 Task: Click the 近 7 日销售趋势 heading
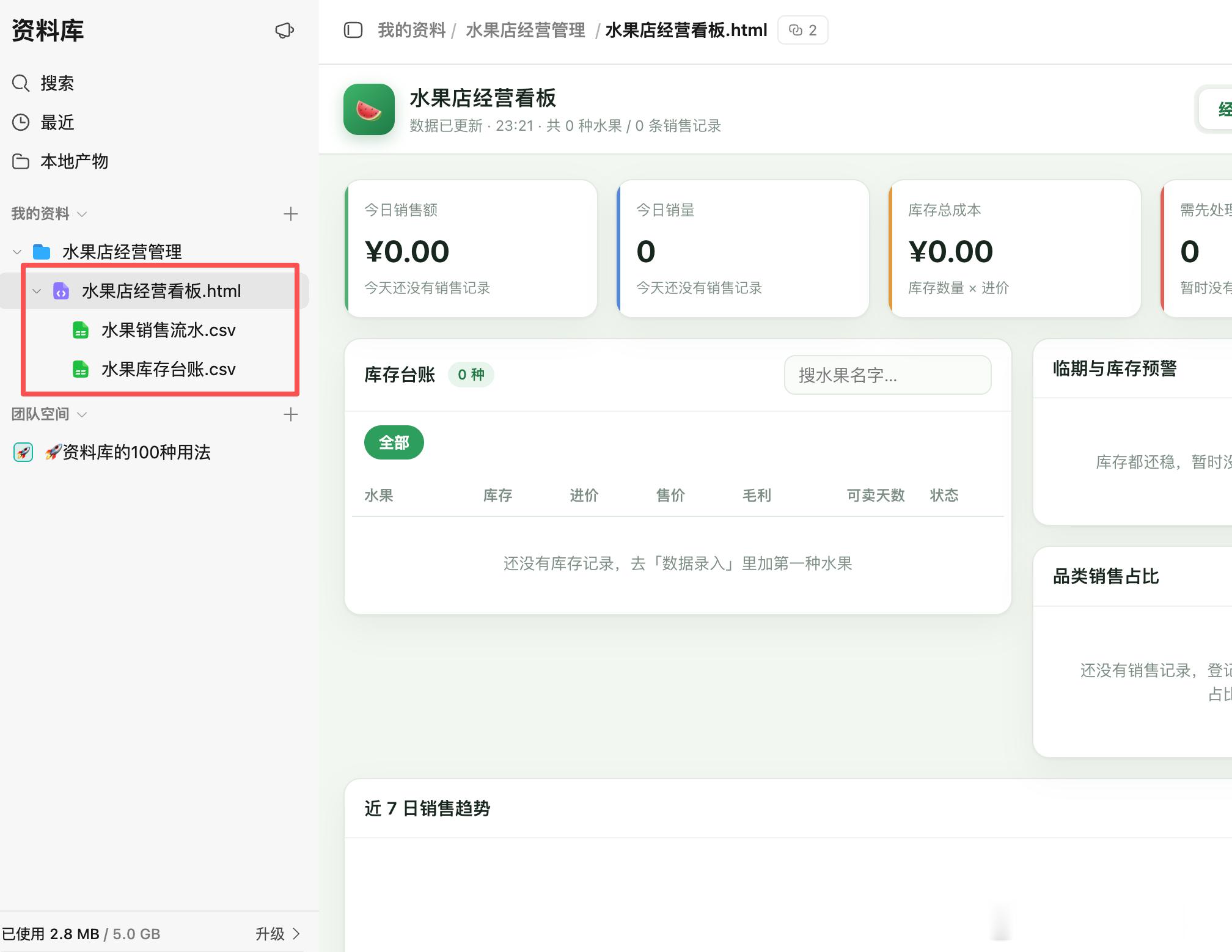428,808
